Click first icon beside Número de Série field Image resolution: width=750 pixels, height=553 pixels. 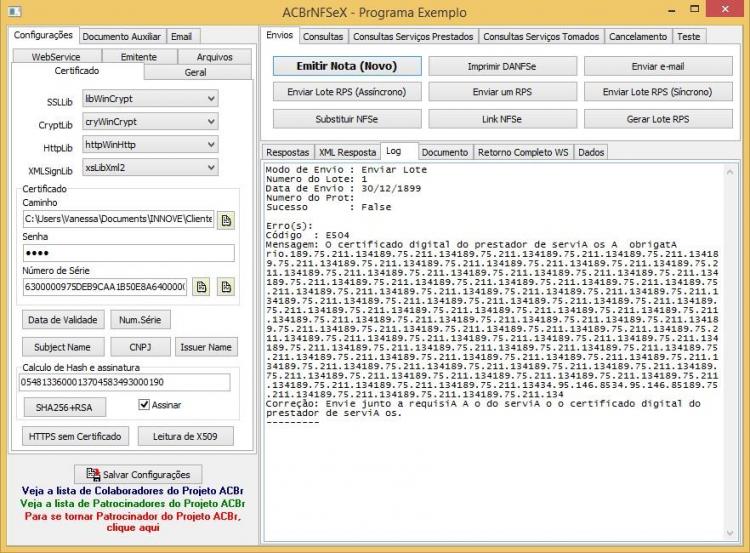201,287
